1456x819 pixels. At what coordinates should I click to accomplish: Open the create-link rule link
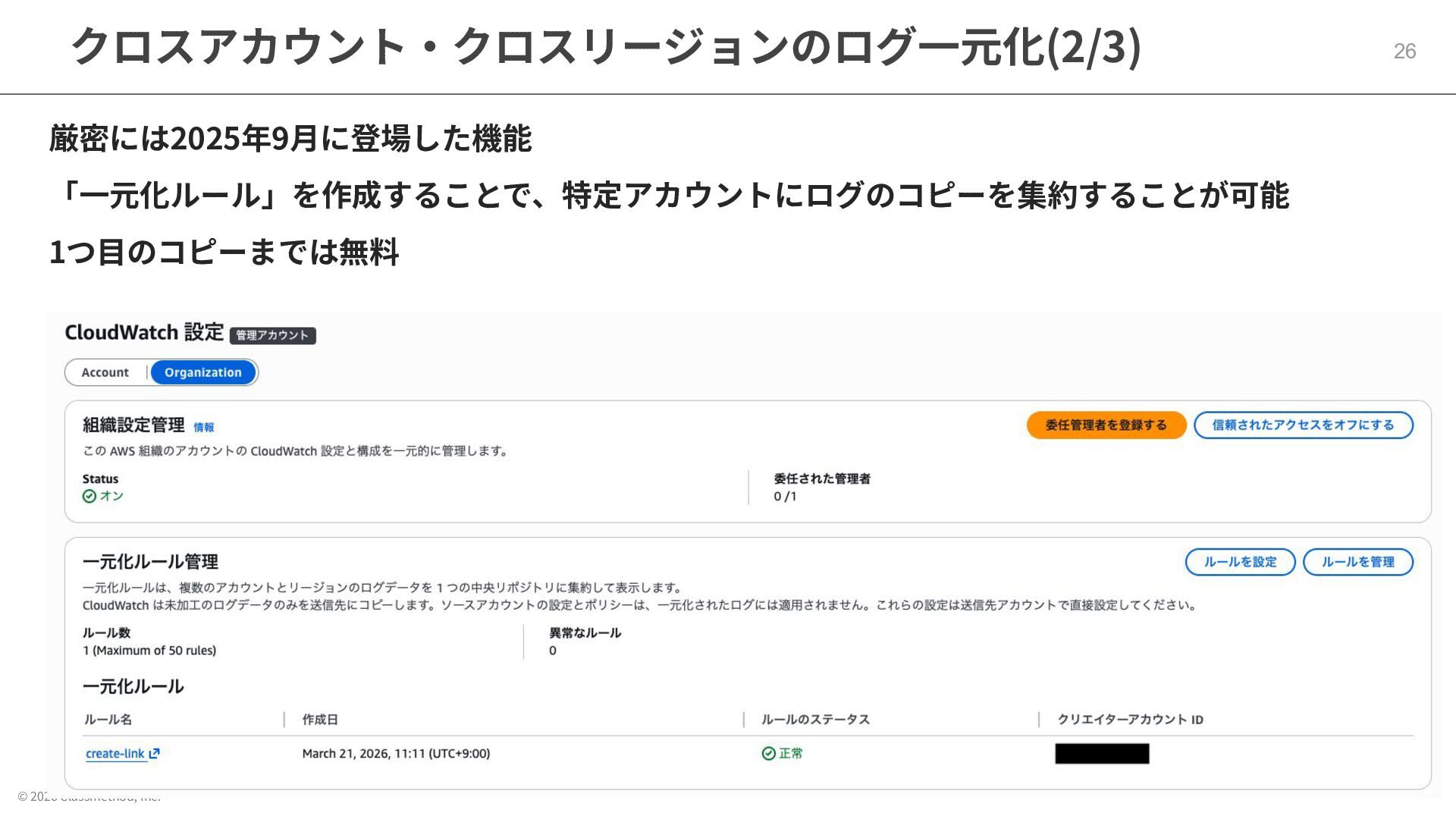click(115, 754)
